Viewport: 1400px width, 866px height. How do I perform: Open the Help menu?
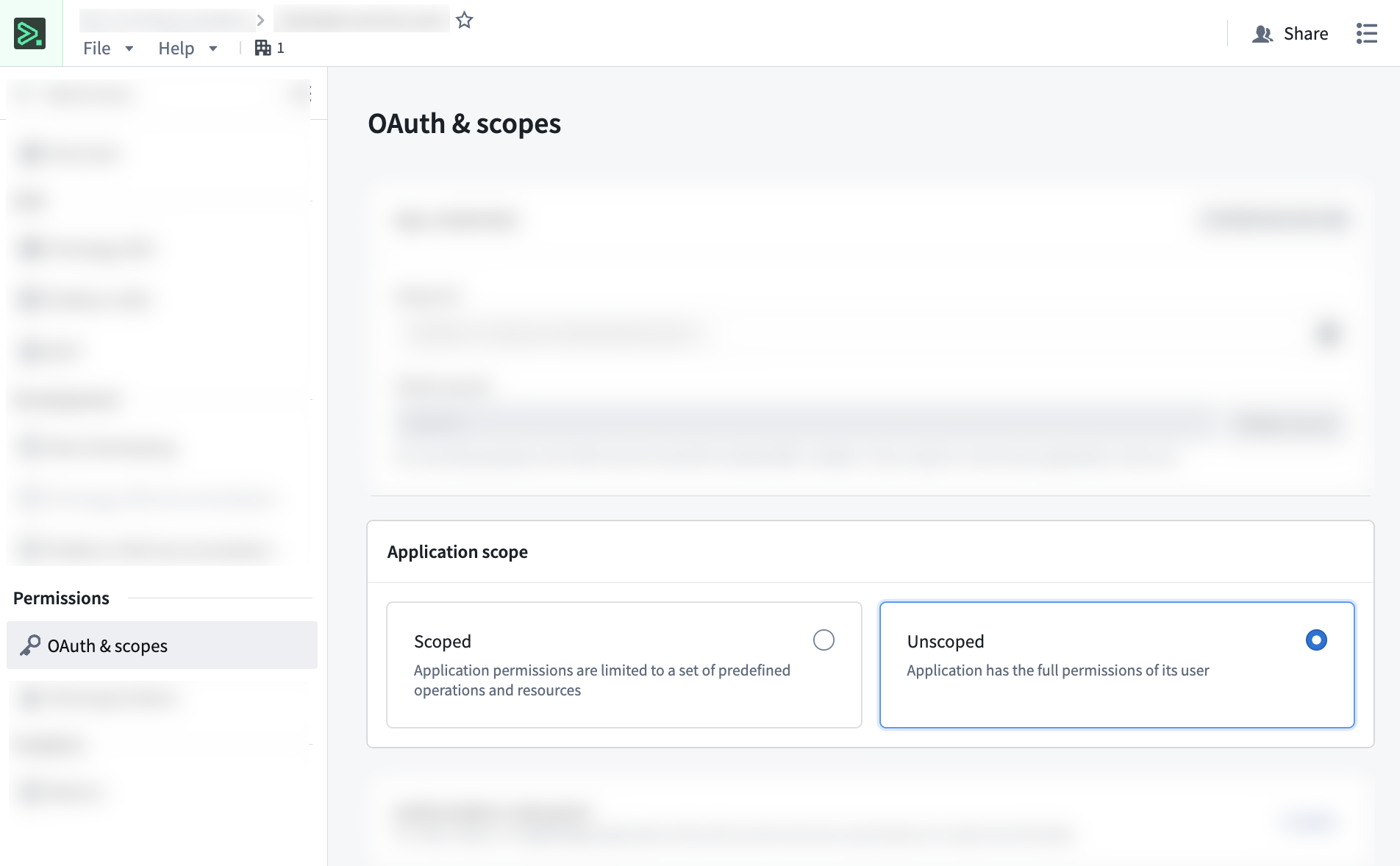pos(176,48)
